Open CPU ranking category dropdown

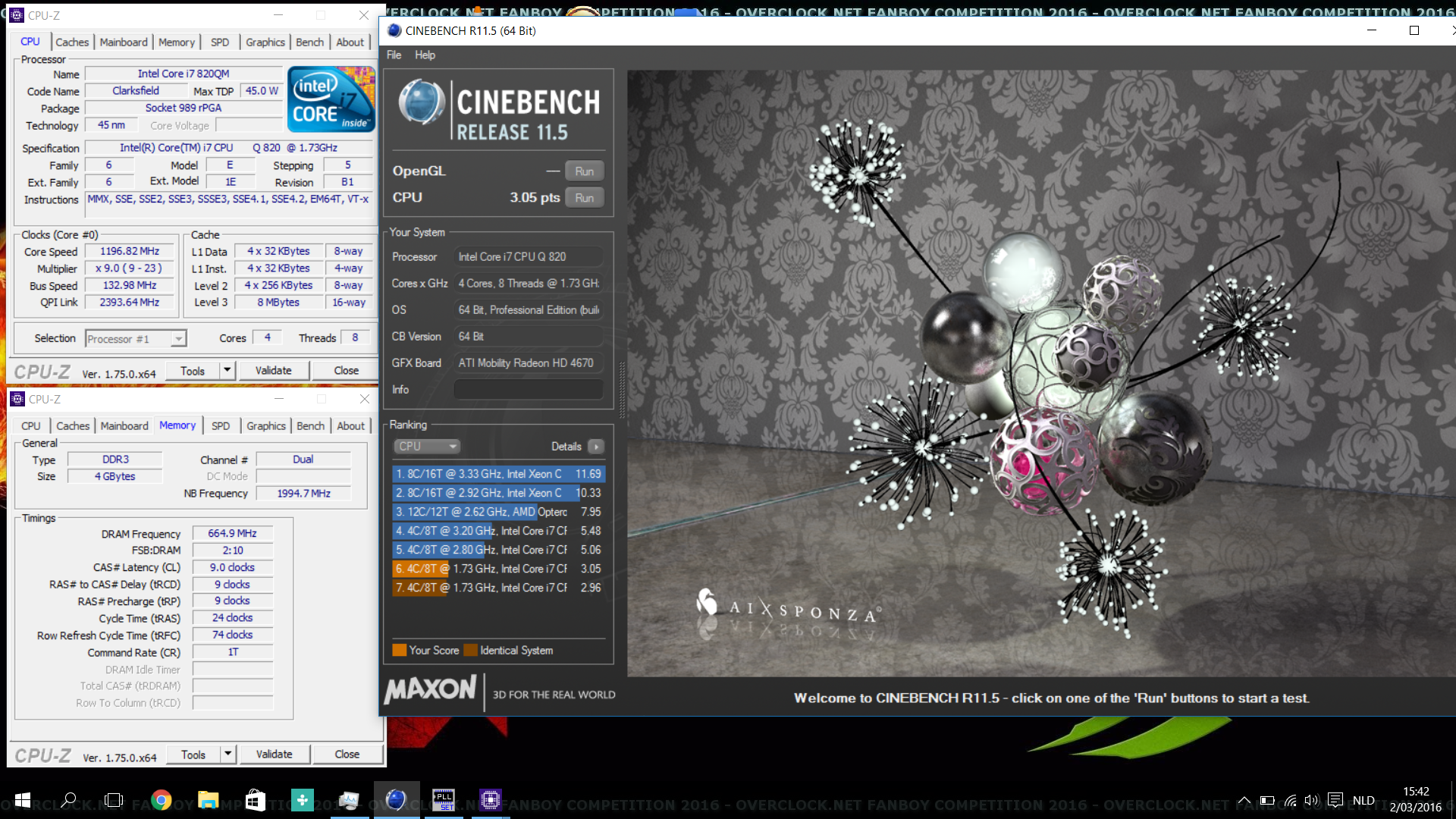pyautogui.click(x=427, y=447)
